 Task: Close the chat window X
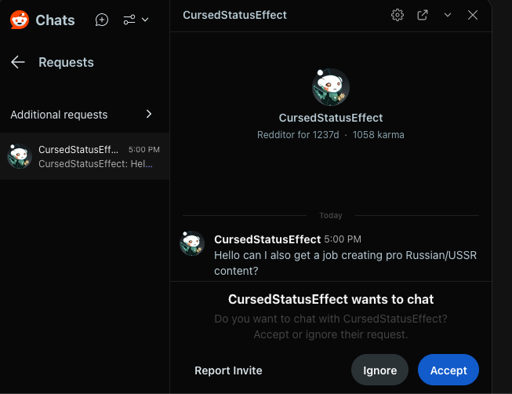tap(473, 15)
